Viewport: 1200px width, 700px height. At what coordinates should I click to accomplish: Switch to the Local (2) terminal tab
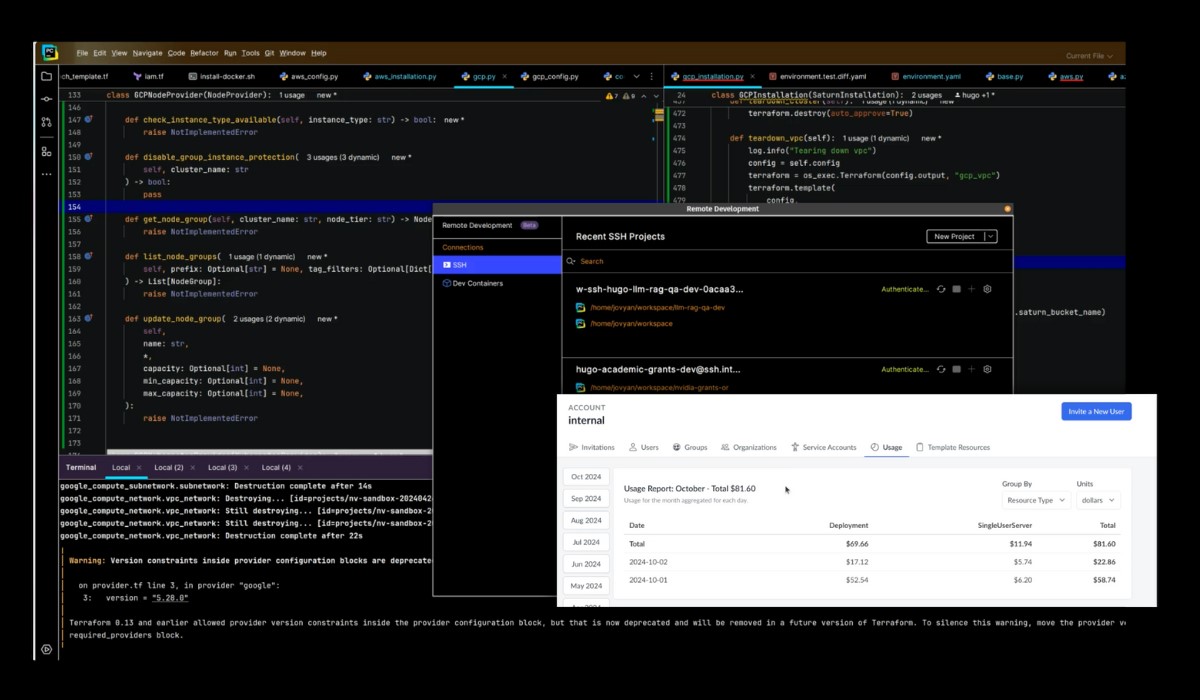(x=167, y=467)
